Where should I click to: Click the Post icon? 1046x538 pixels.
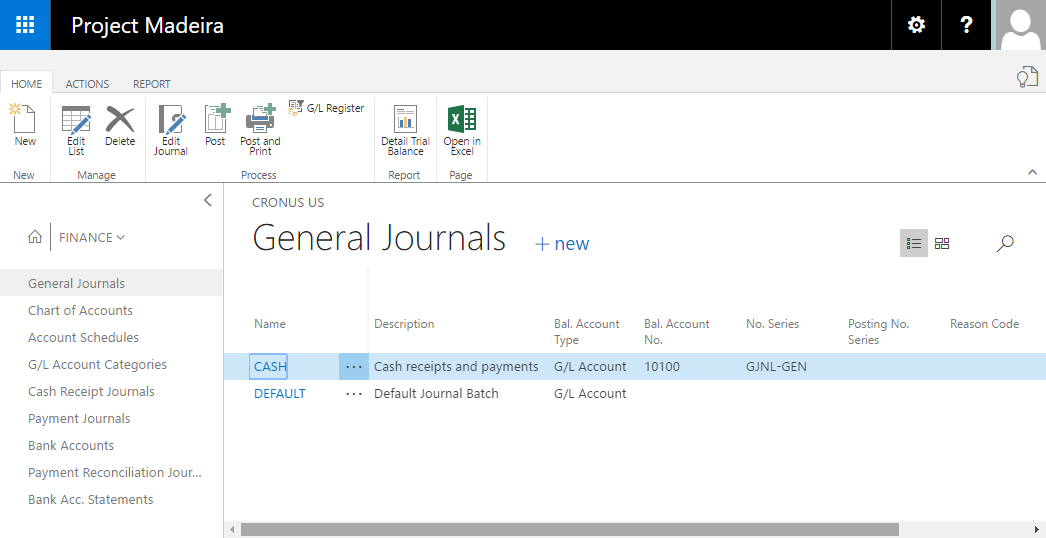point(216,126)
